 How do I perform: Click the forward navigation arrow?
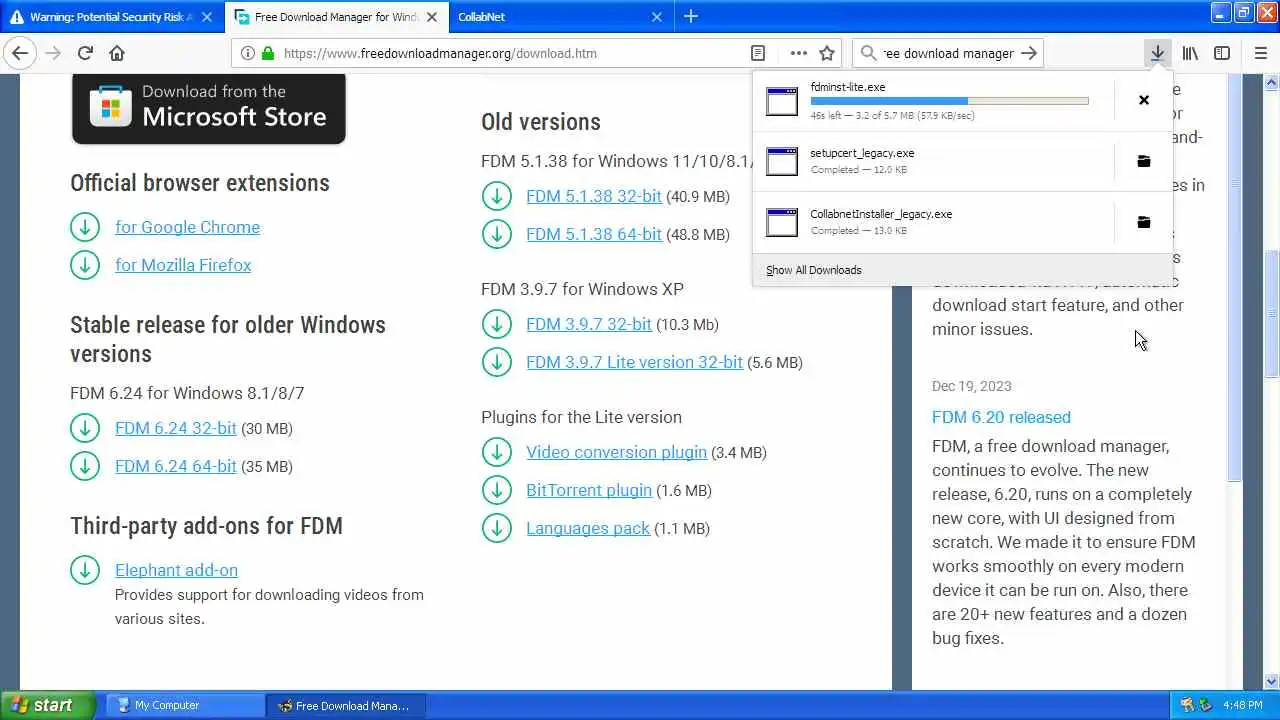(53, 53)
